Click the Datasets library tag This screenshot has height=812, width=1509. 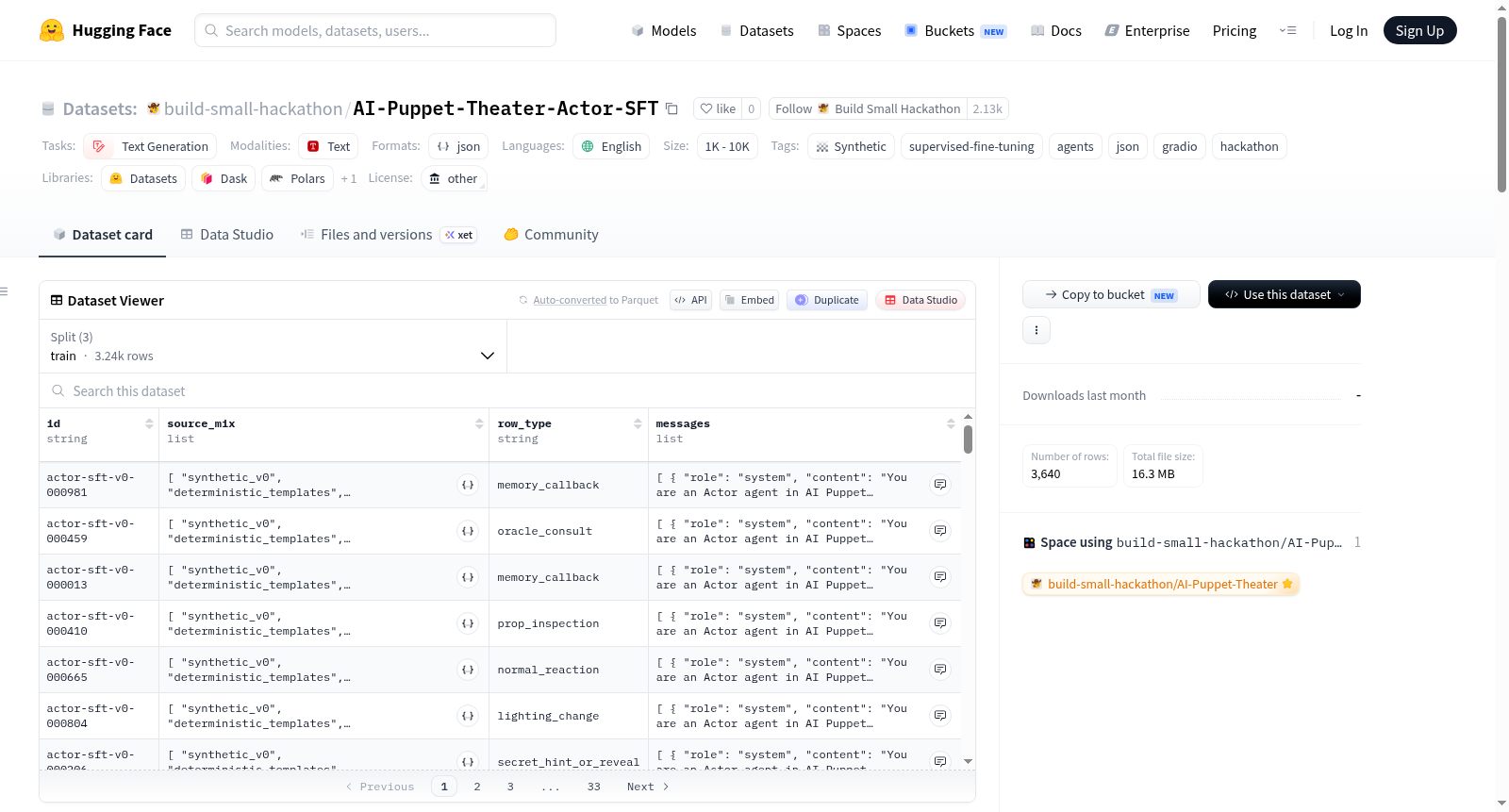[143, 178]
